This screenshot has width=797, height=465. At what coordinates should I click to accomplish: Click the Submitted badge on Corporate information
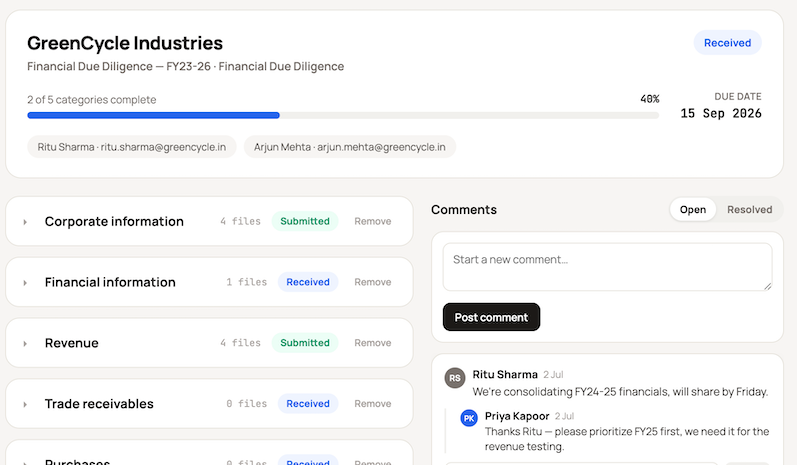tap(305, 221)
